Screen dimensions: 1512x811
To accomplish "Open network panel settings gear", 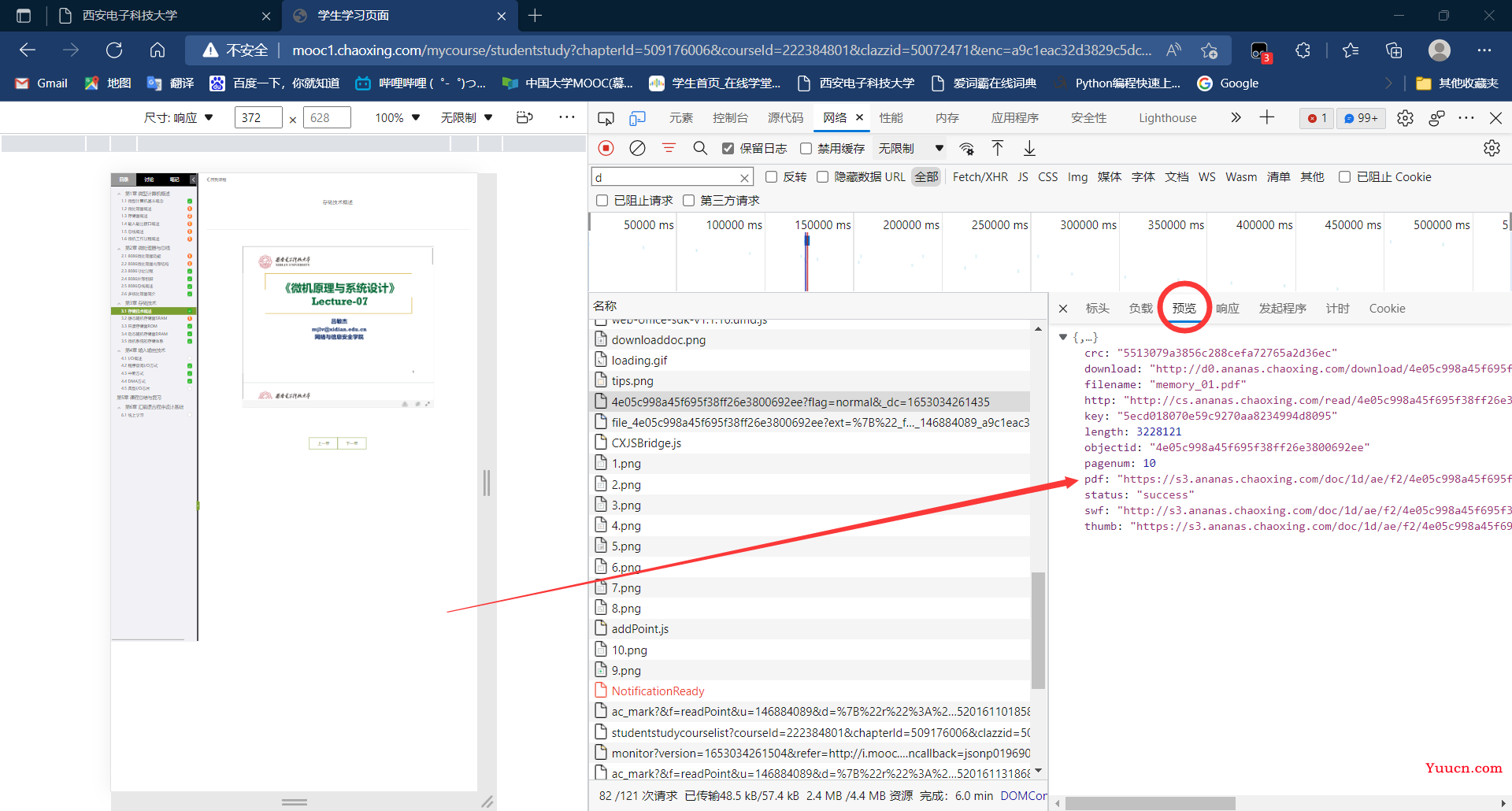I will pyautogui.click(x=1492, y=148).
